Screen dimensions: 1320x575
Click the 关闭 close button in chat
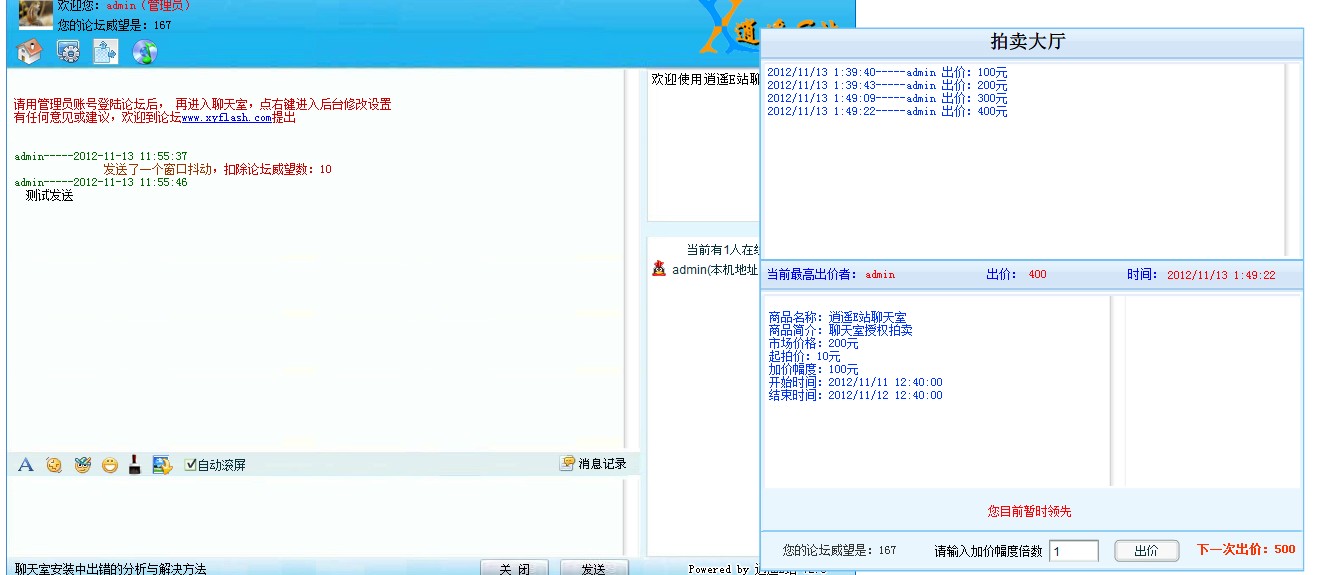(514, 568)
